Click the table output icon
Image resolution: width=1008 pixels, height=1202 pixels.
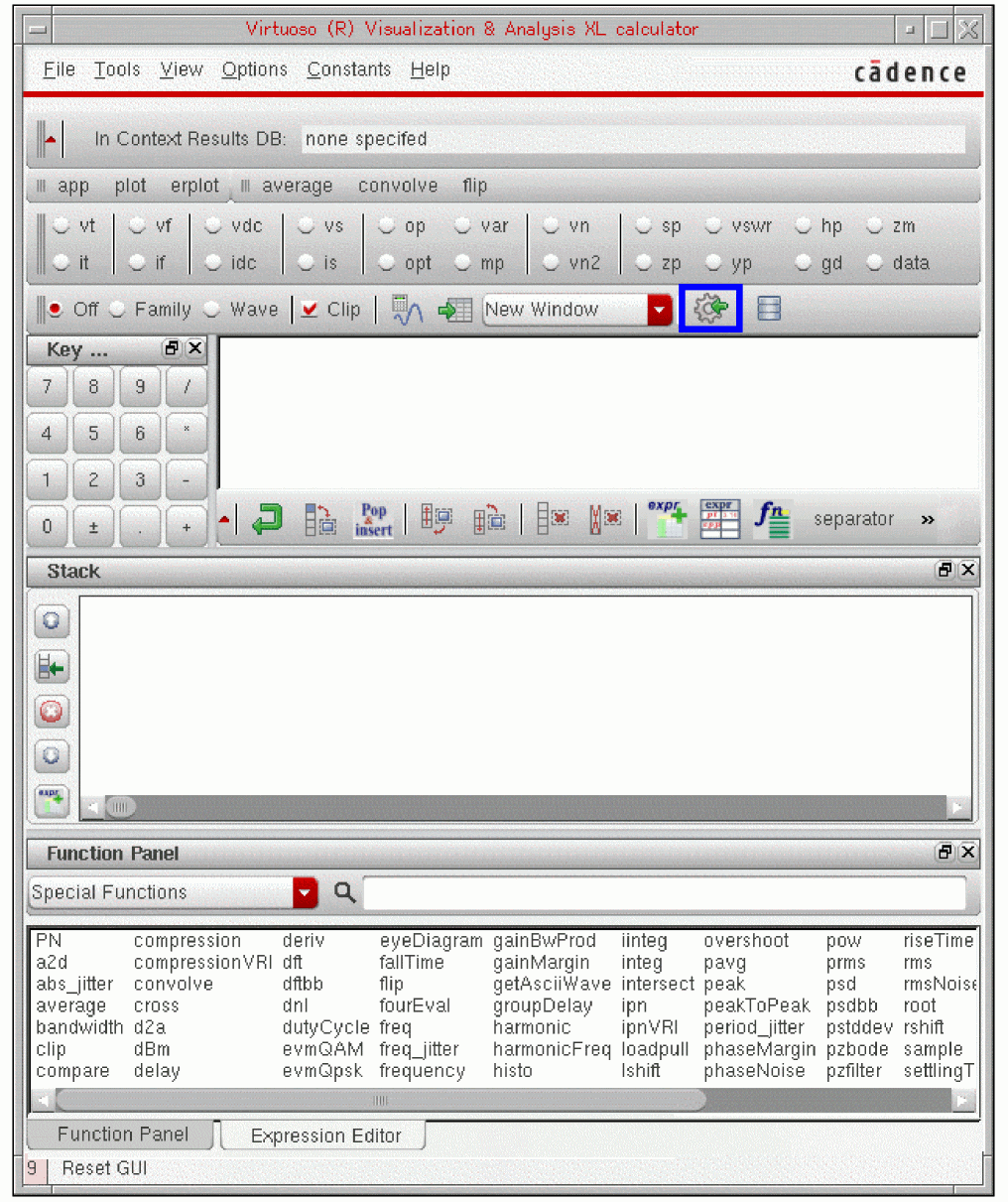[x=454, y=310]
